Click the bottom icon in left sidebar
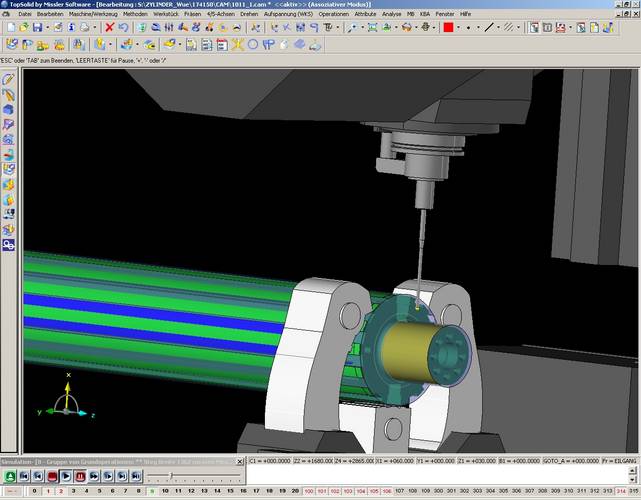Viewport: 641px width, 500px height. point(8,245)
